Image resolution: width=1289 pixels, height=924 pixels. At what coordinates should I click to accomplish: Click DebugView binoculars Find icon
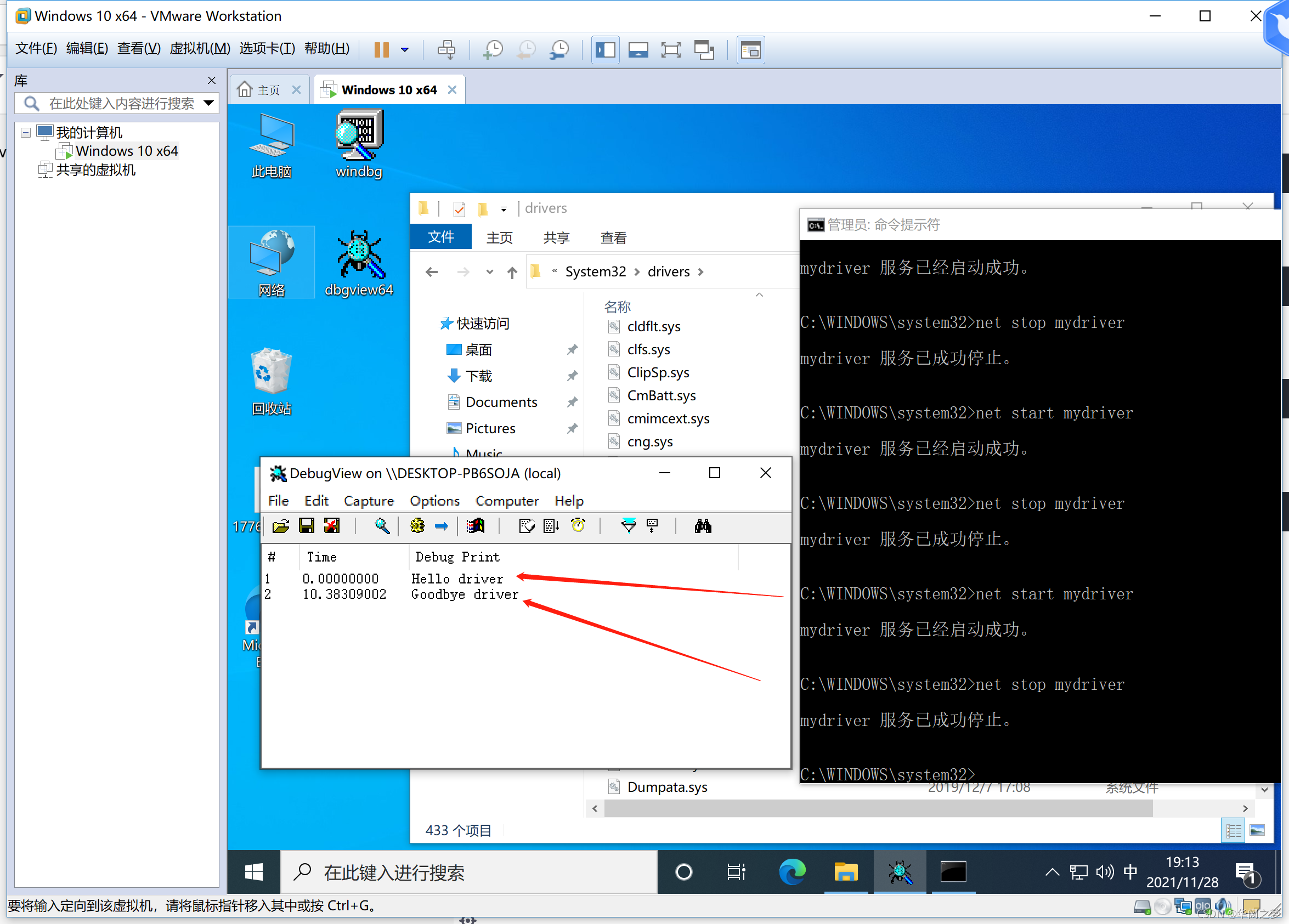[x=703, y=526]
